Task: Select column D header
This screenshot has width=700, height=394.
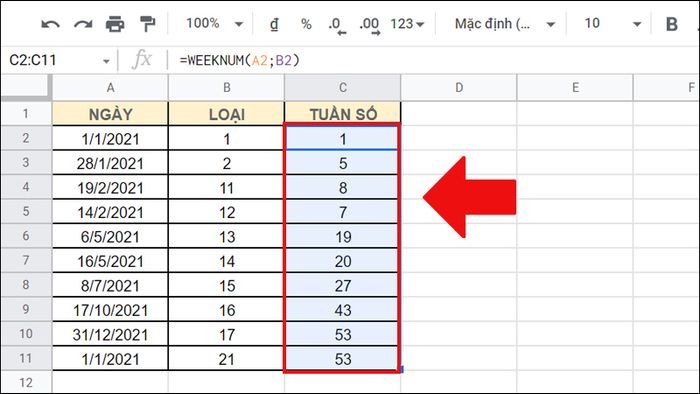Action: (459, 87)
